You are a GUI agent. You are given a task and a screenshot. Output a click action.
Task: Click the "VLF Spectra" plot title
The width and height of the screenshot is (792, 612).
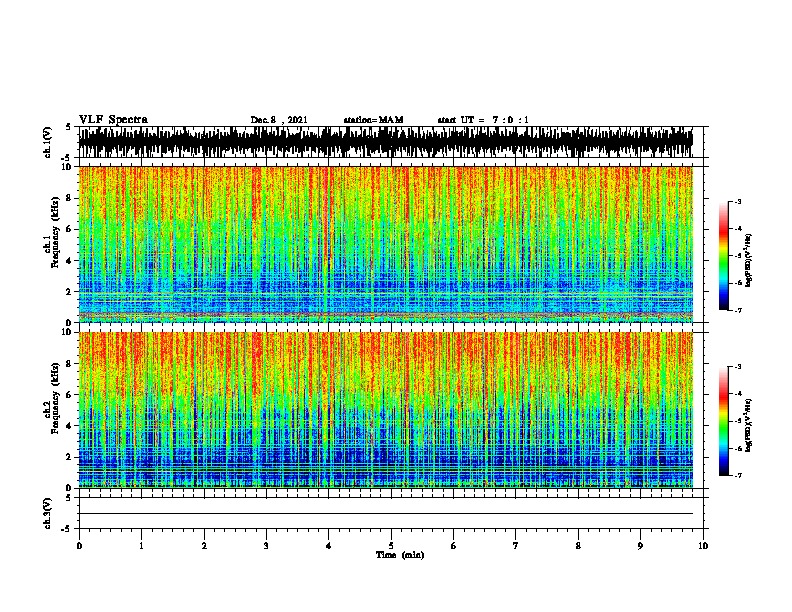coord(113,120)
